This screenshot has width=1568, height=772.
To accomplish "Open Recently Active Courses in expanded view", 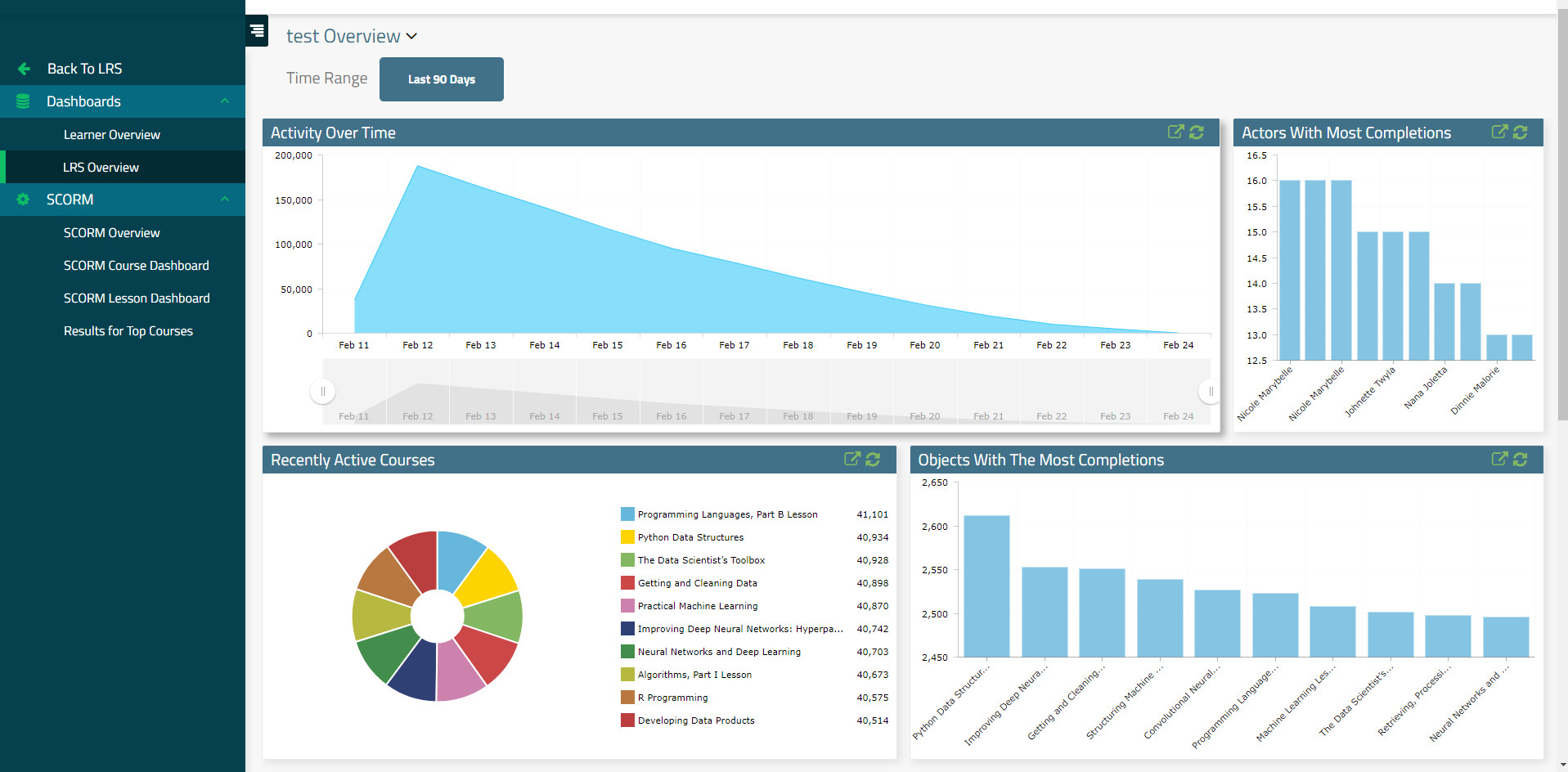I will [x=851, y=460].
